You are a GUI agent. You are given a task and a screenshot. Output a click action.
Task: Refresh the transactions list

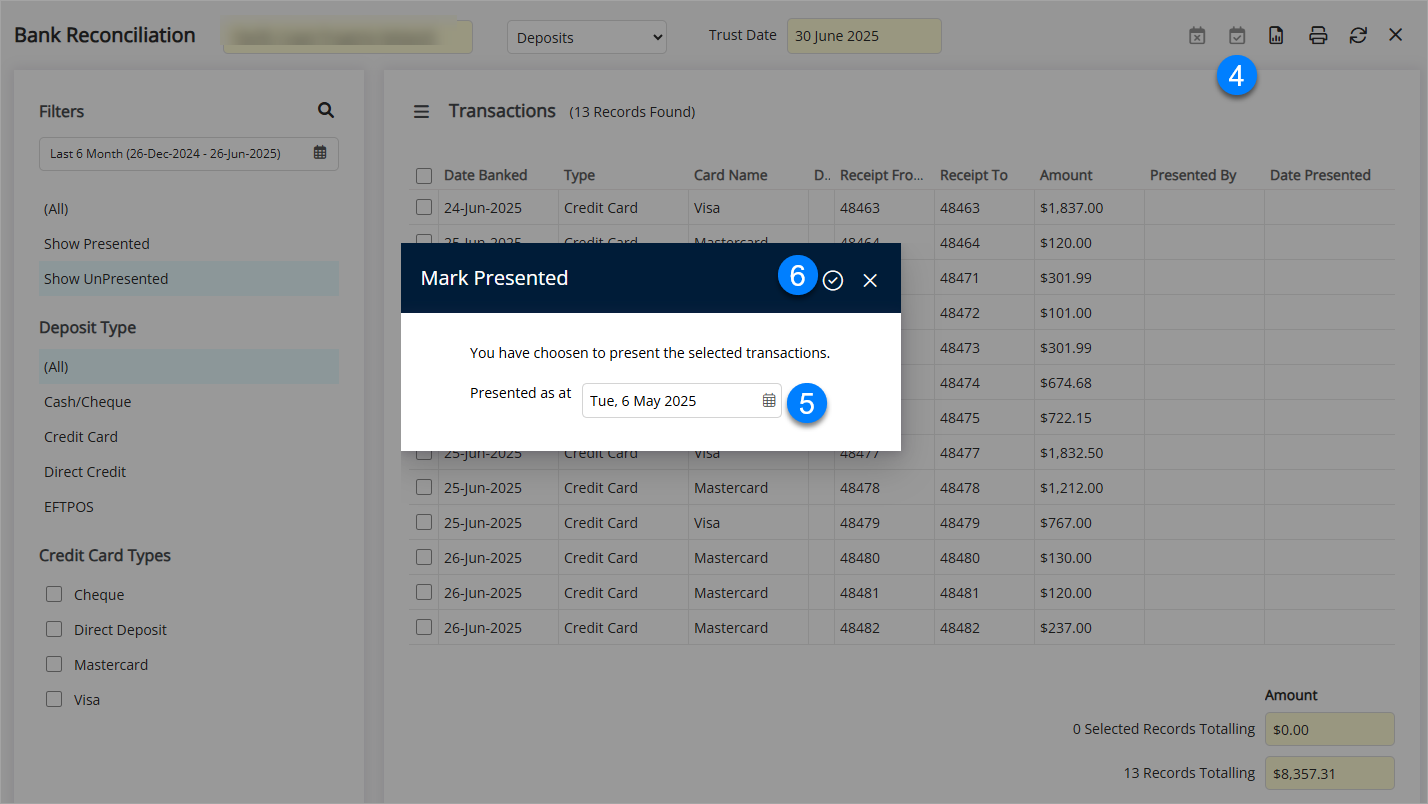[x=1357, y=36]
